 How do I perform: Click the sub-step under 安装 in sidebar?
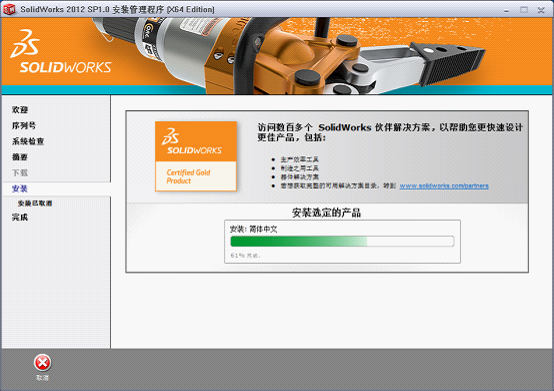click(35, 203)
